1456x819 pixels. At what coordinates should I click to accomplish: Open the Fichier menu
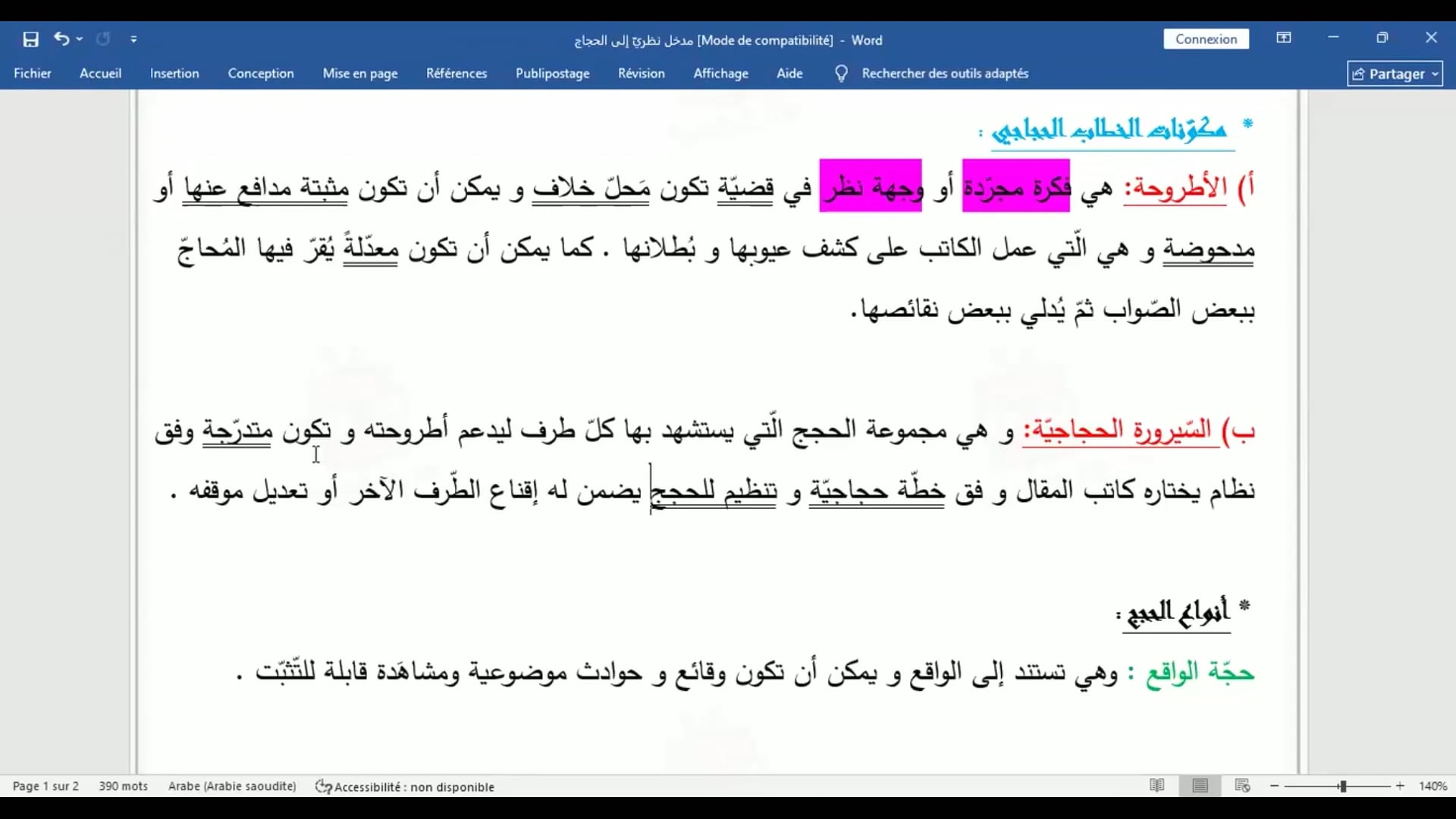click(33, 74)
